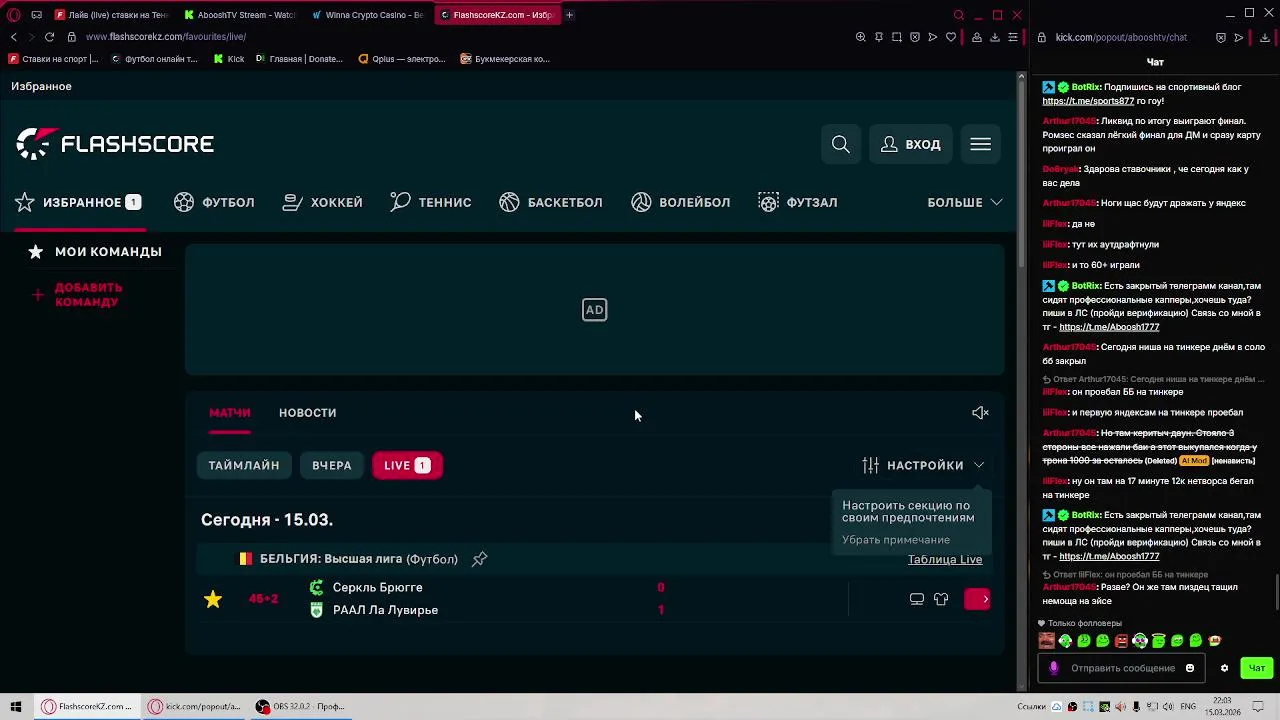Open the ВОЛЕЙБОЛ sport menu
The image size is (1280, 720).
click(681, 202)
